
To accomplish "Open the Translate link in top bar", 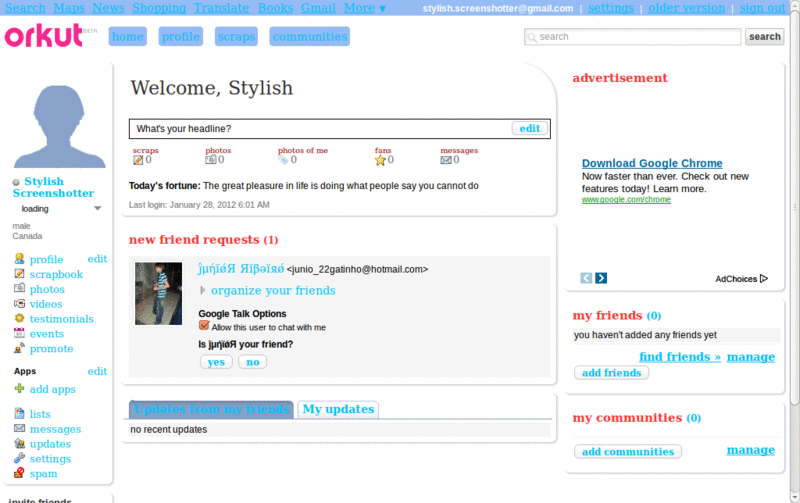I will coord(221,8).
